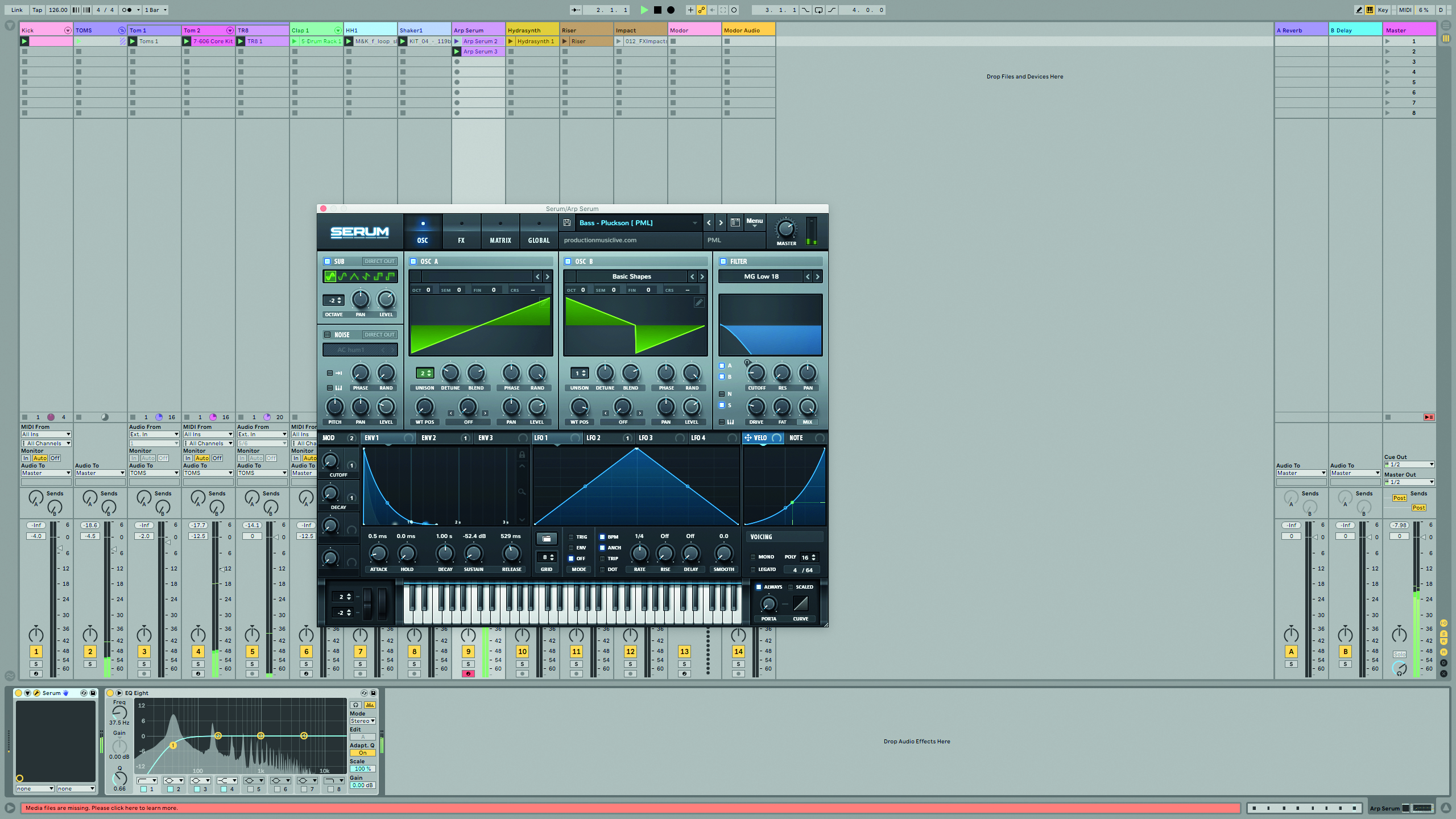The height and width of the screenshot is (819, 1456).
Task: Open the LFO shape folder icon
Action: coord(546,538)
